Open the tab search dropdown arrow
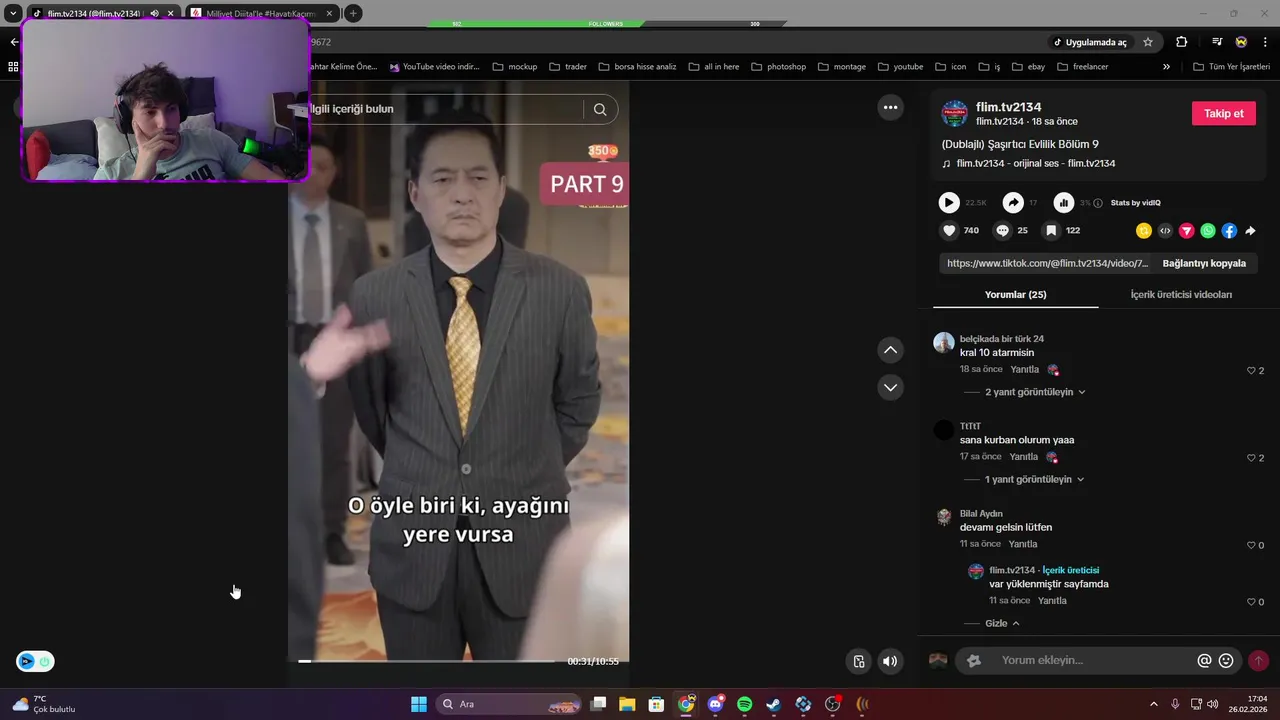 pos(13,13)
